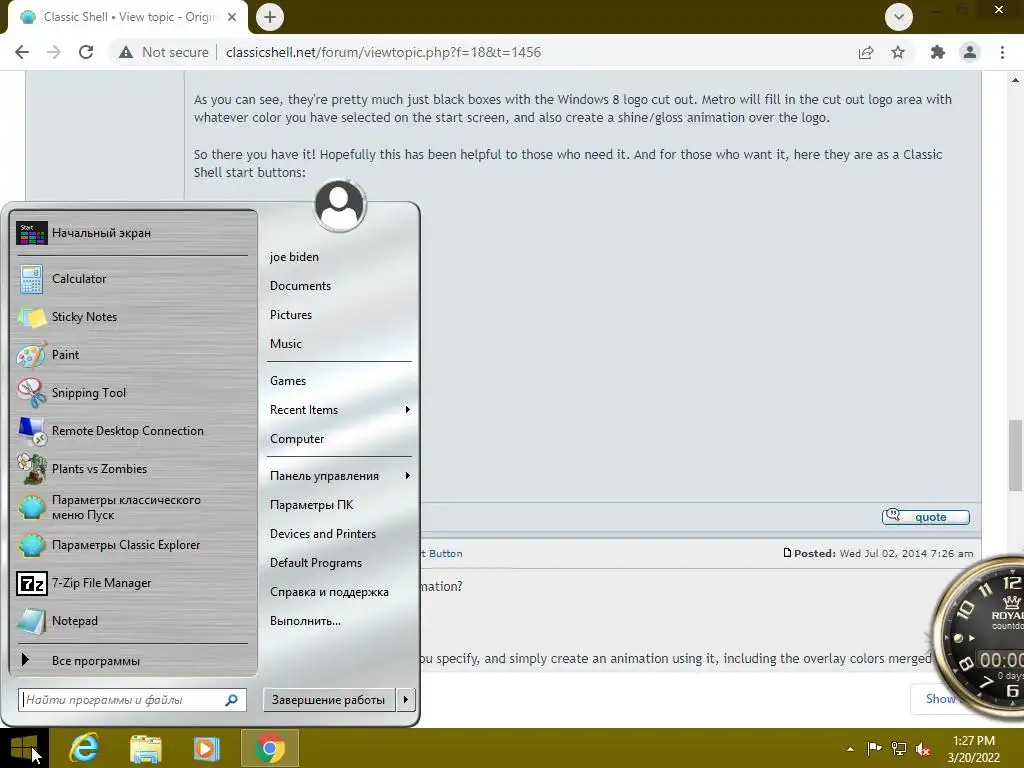Open shutdown options arrow

tap(406, 699)
